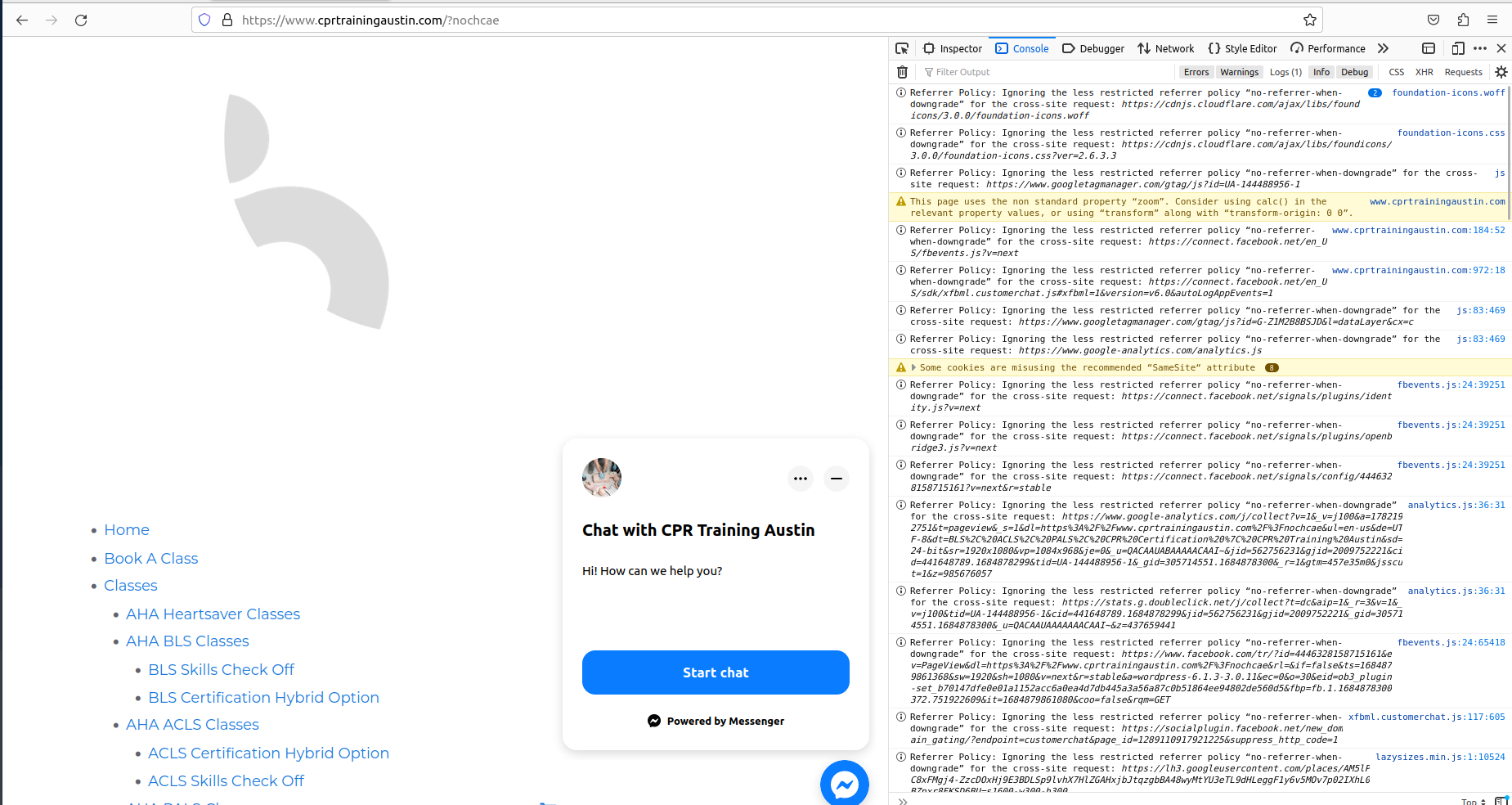The width and height of the screenshot is (1512, 805).
Task: Bookmark this page with the star
Action: (x=1310, y=20)
